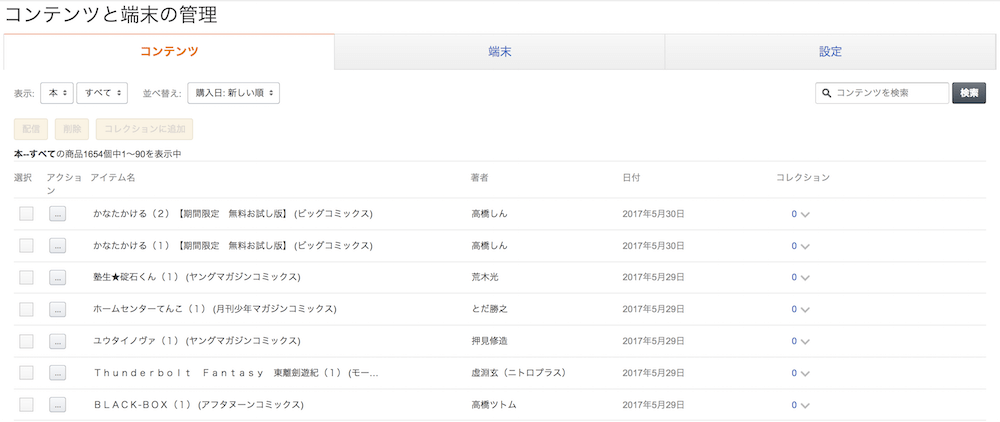Click collection count 0 for BLACK-BOX row
The image size is (1000, 422).
794,405
